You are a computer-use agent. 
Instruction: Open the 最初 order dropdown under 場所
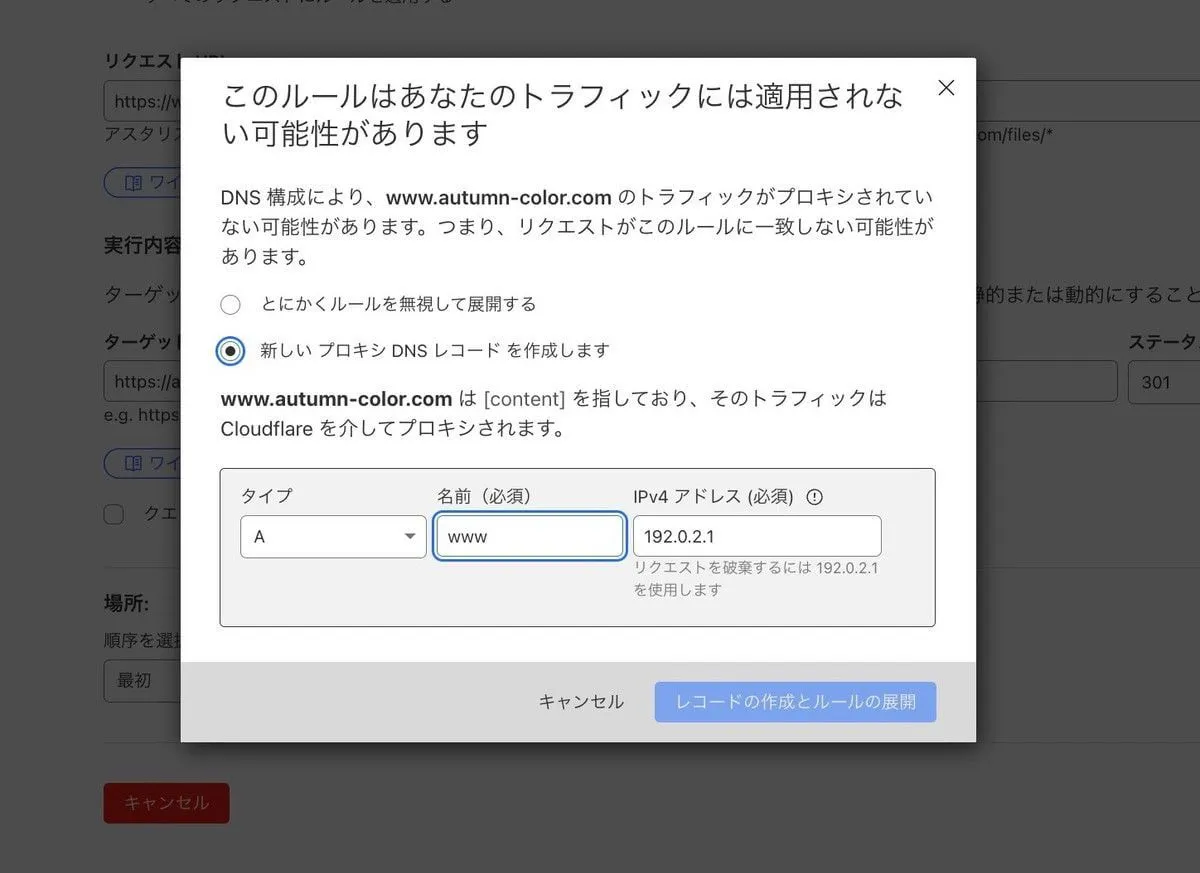(x=142, y=680)
